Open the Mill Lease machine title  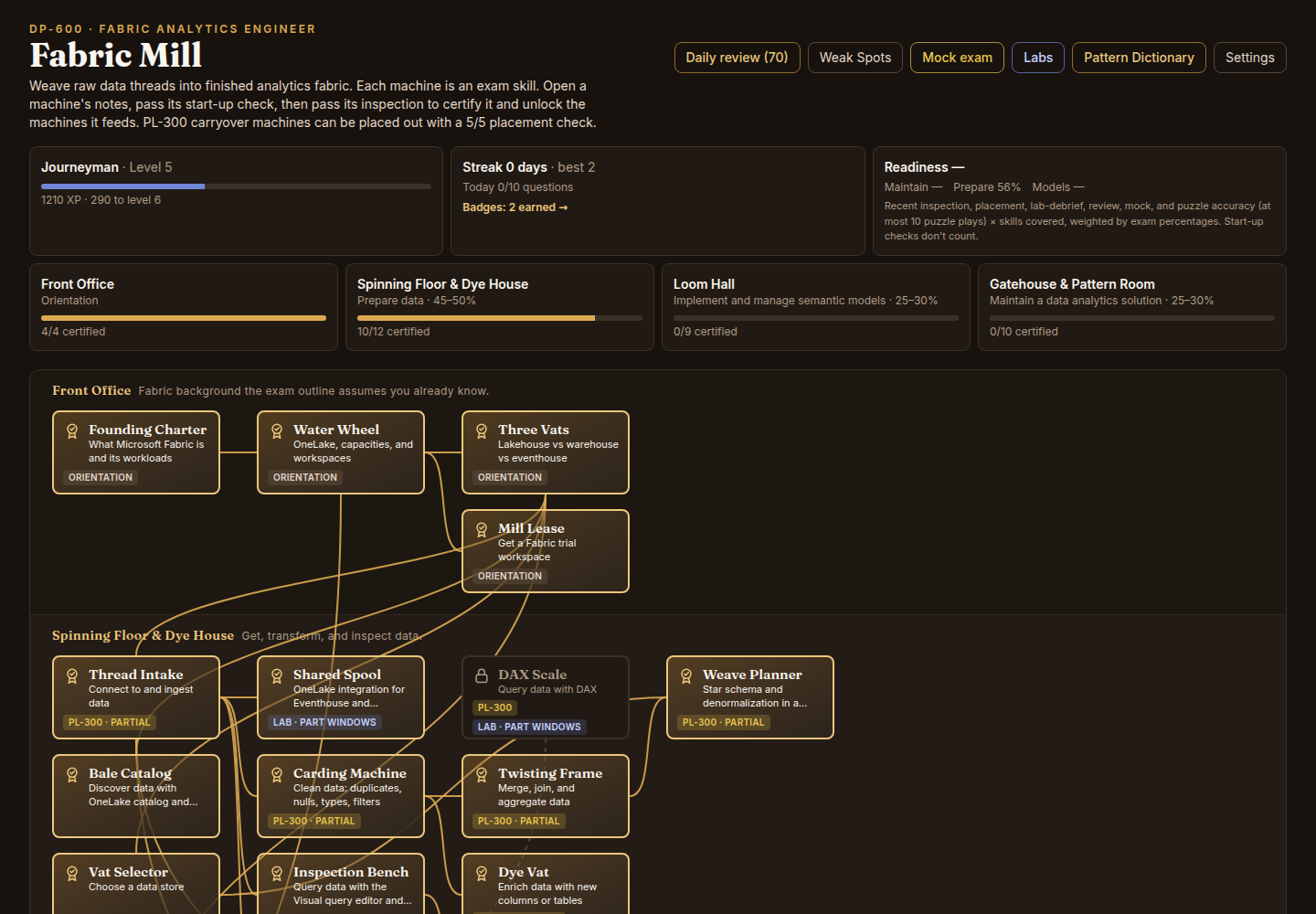531,528
